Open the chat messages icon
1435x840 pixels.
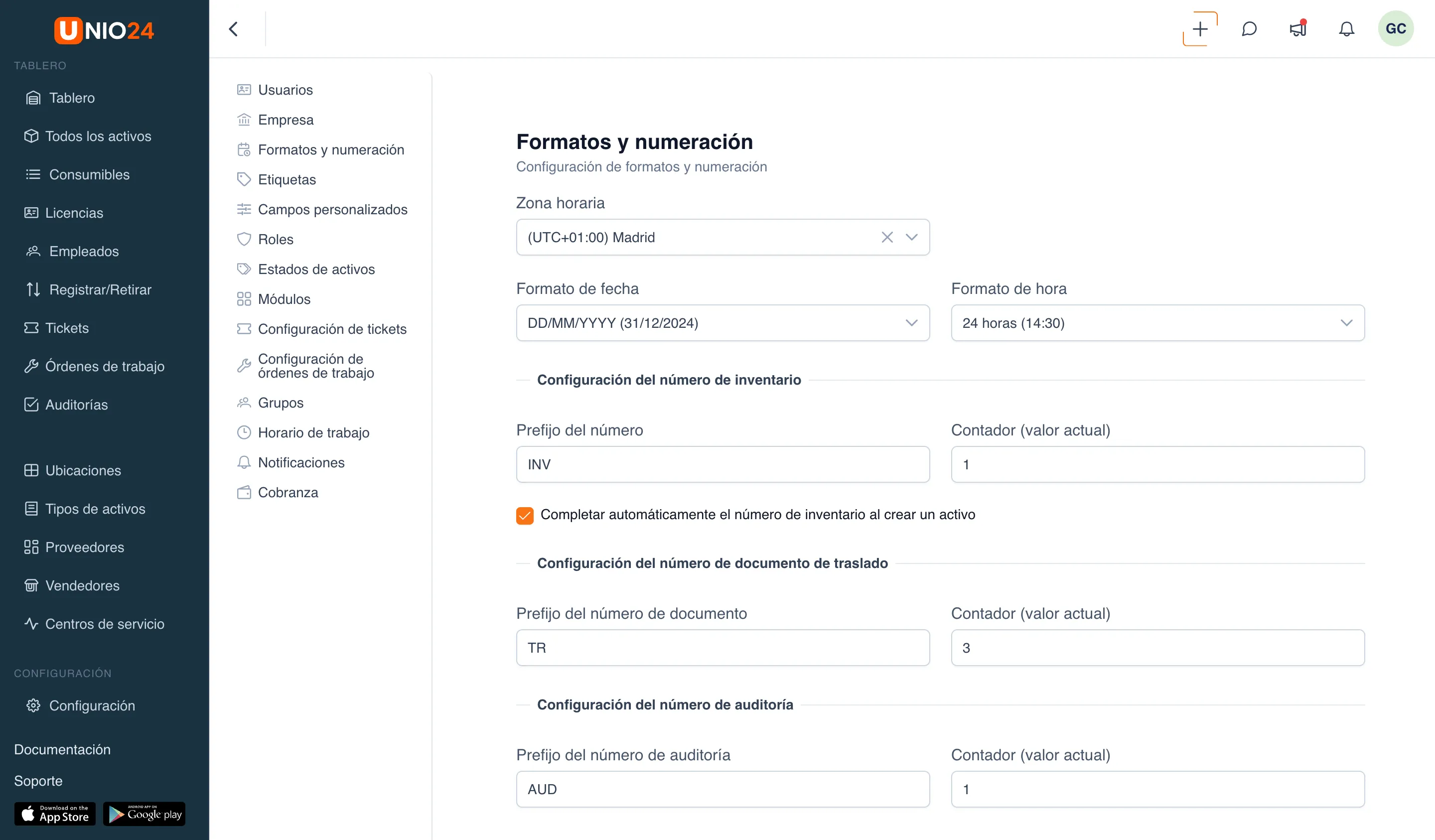point(1249,29)
